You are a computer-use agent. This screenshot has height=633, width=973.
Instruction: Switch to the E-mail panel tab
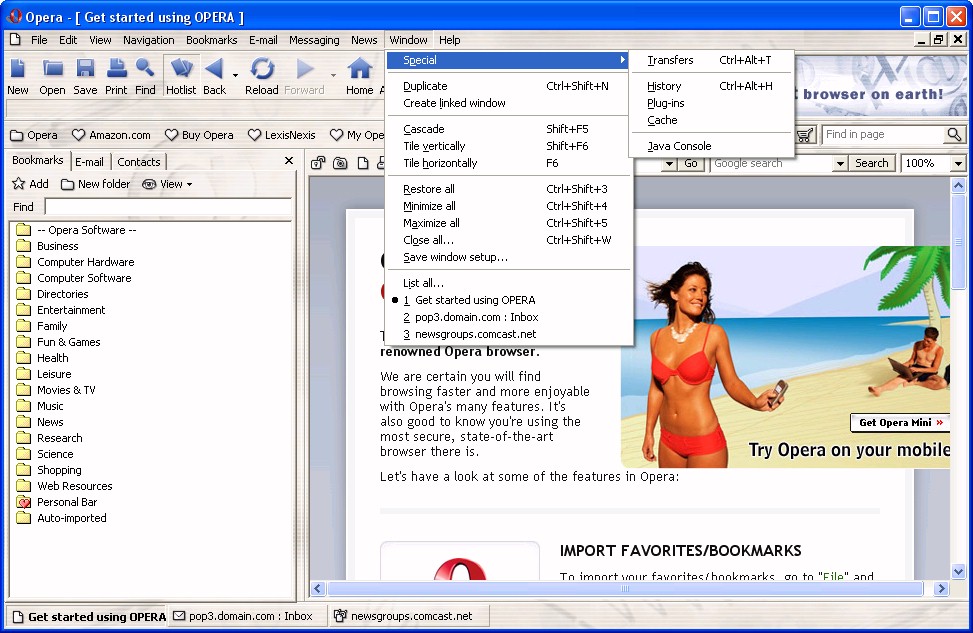[x=89, y=162]
